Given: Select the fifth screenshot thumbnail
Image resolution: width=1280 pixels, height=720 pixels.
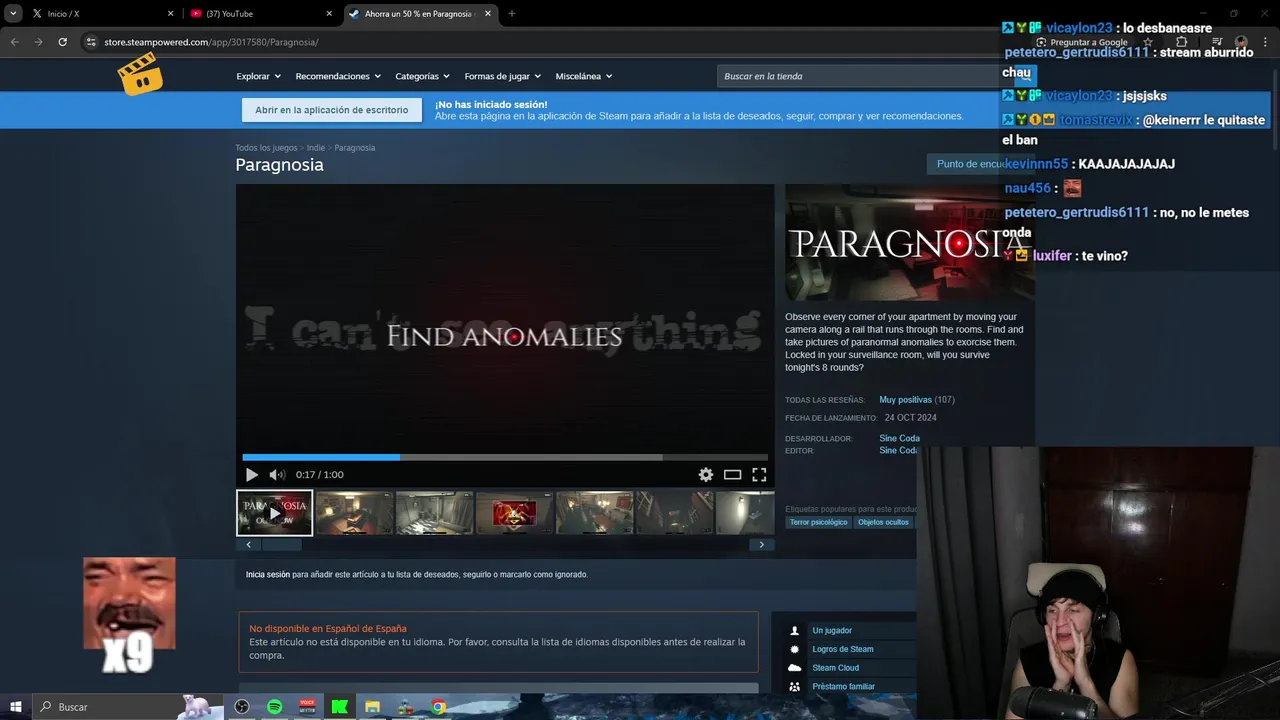Looking at the screenshot, I should 595,513.
